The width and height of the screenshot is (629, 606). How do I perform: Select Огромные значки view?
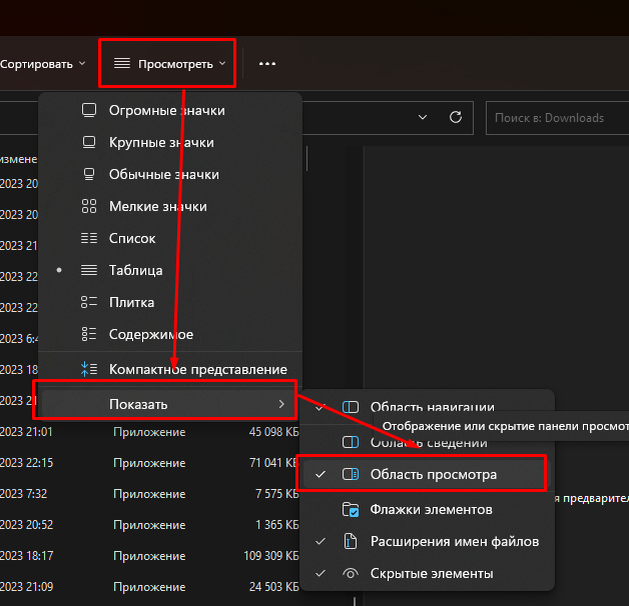pos(170,110)
